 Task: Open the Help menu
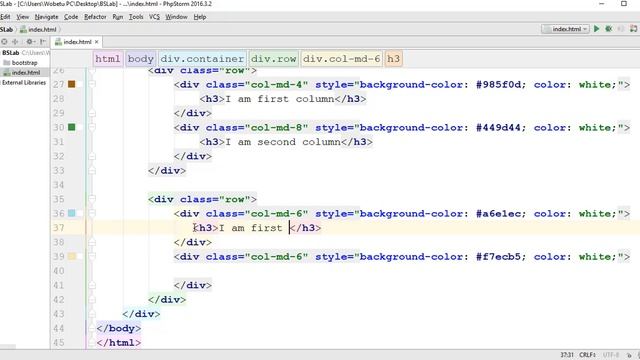[x=200, y=17]
